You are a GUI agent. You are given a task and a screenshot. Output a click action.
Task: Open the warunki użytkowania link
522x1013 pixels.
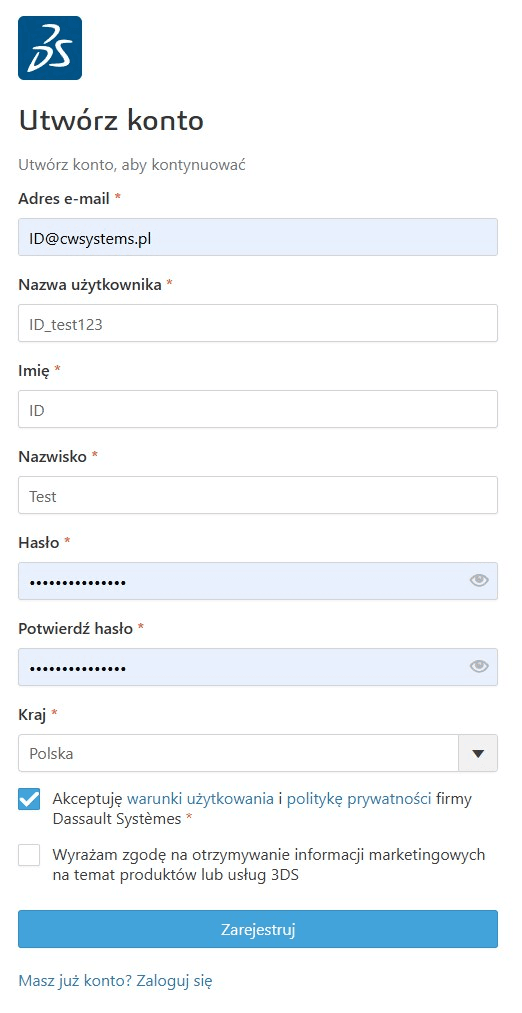click(200, 799)
